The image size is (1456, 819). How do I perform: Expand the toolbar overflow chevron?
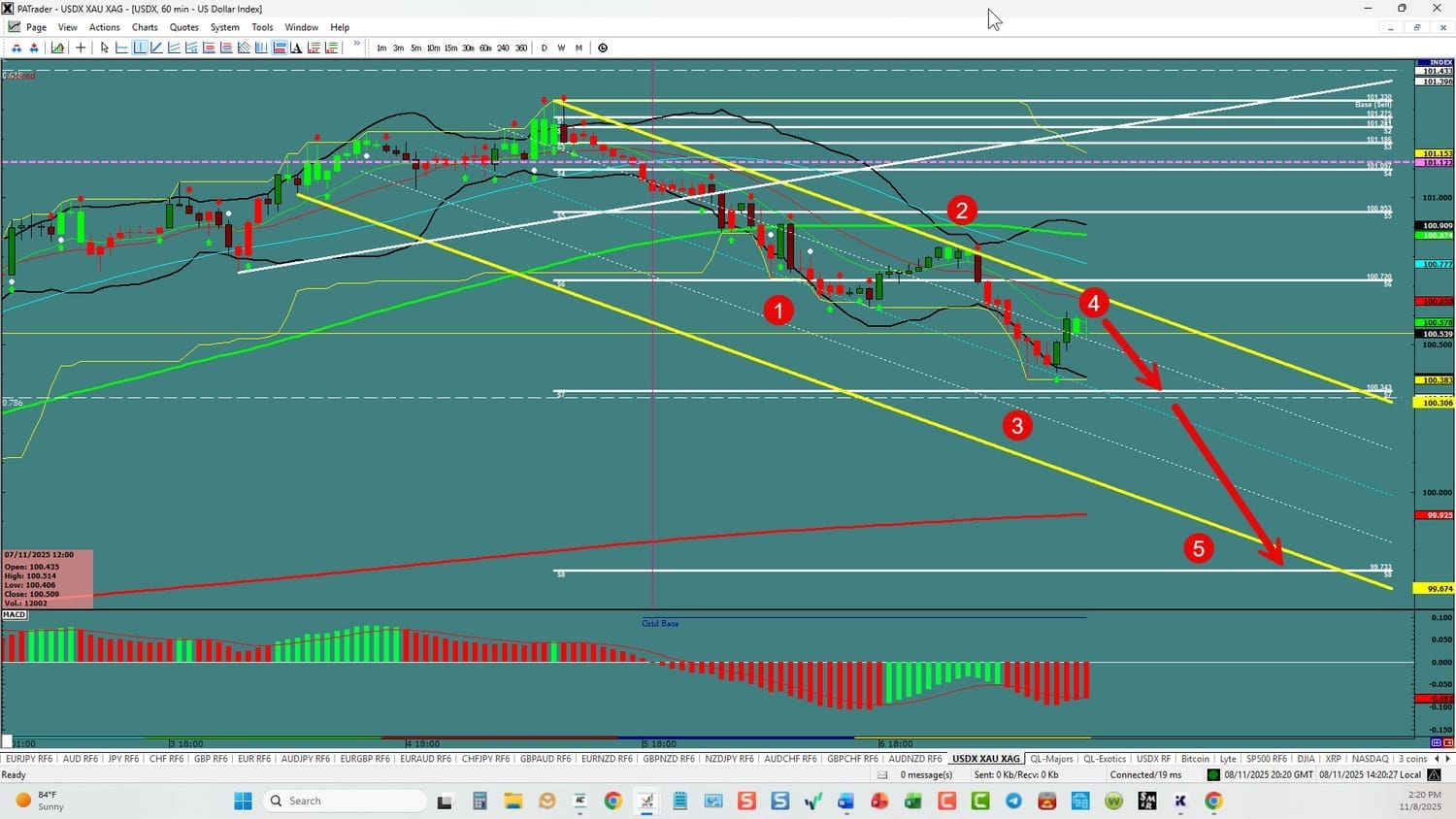tap(357, 45)
